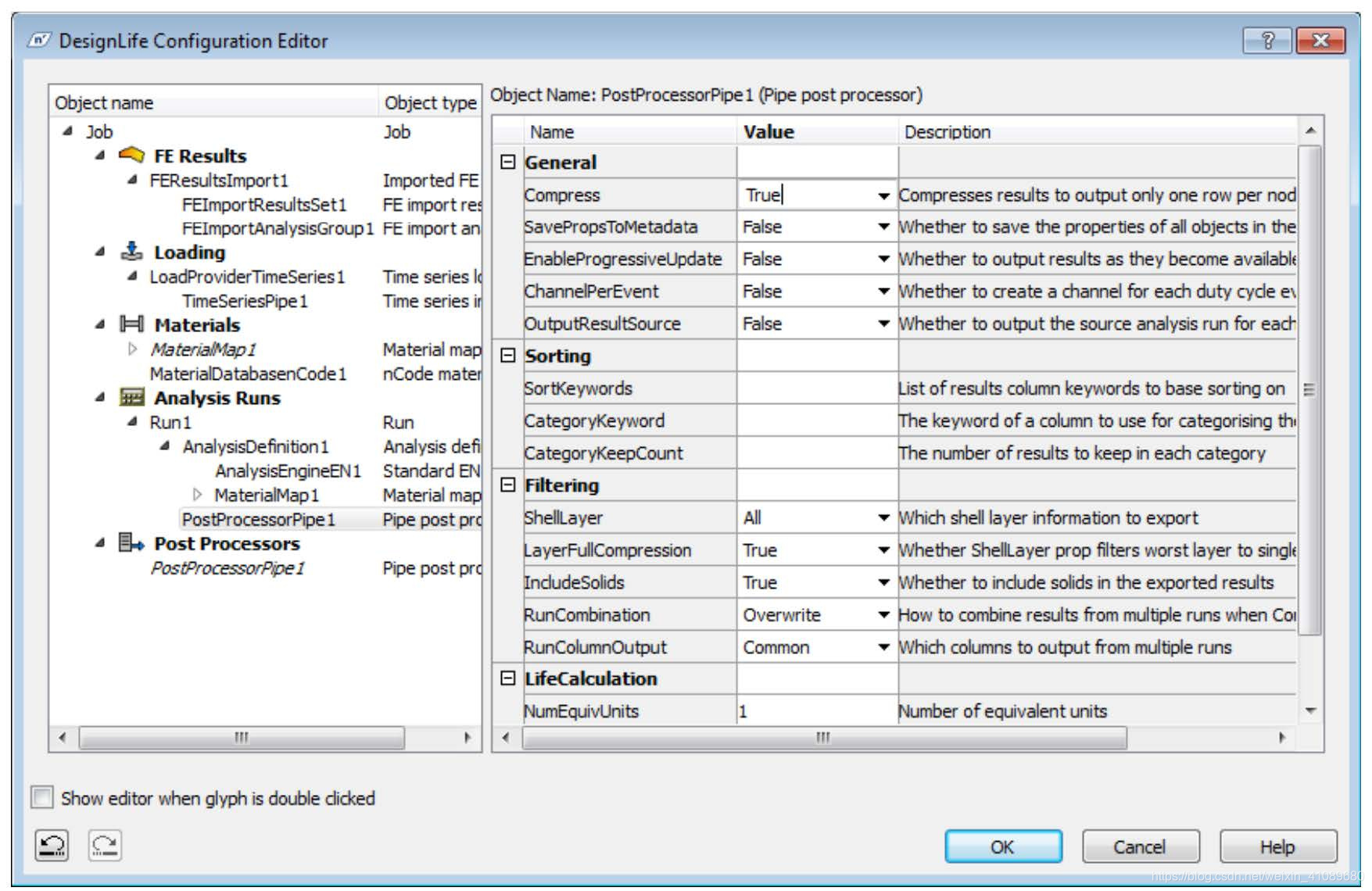Click the OK button
The height and width of the screenshot is (891, 1372).
[x=1003, y=846]
